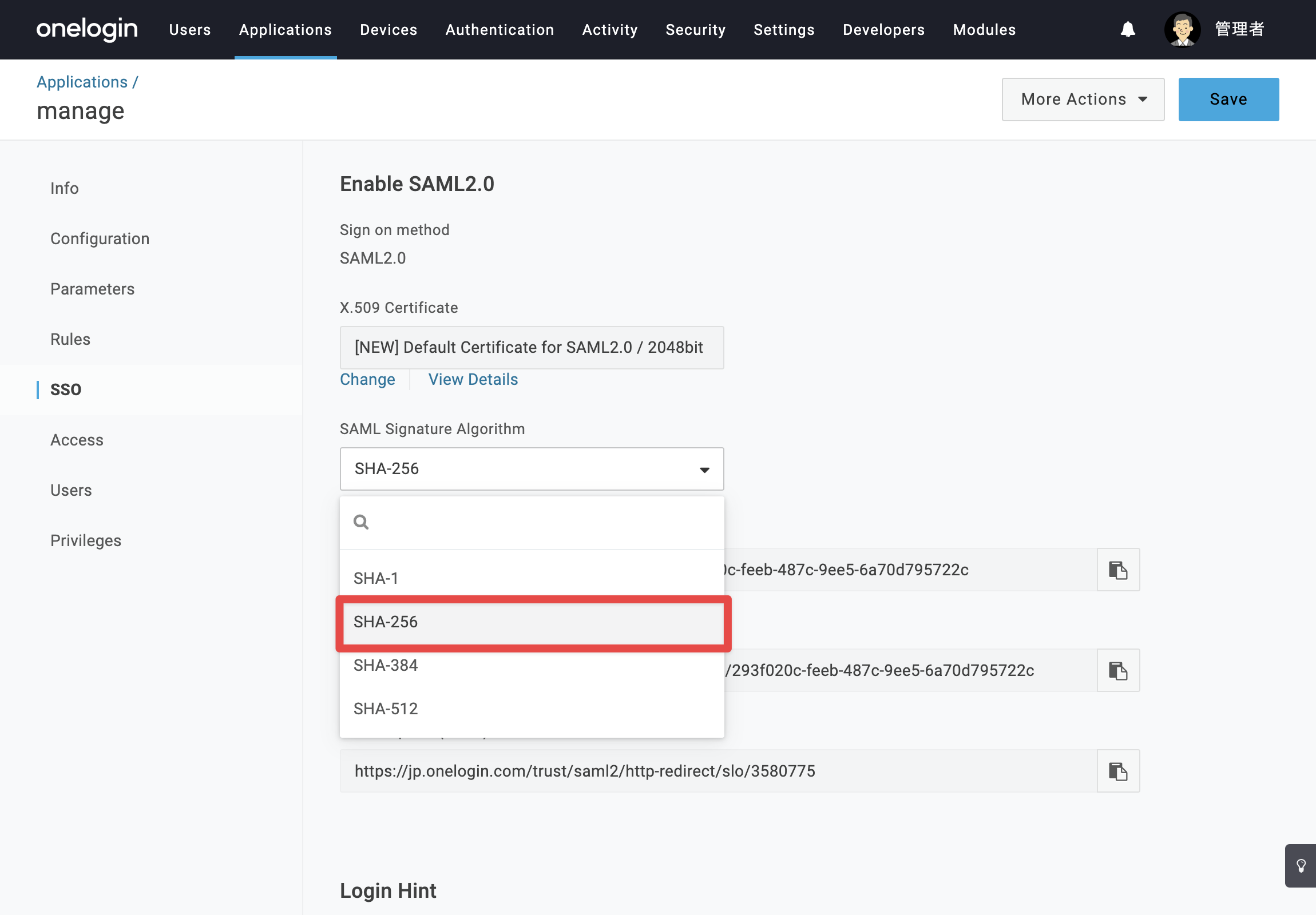Open the Devices navigation menu
Viewport: 1316px width, 915px height.
(x=389, y=29)
